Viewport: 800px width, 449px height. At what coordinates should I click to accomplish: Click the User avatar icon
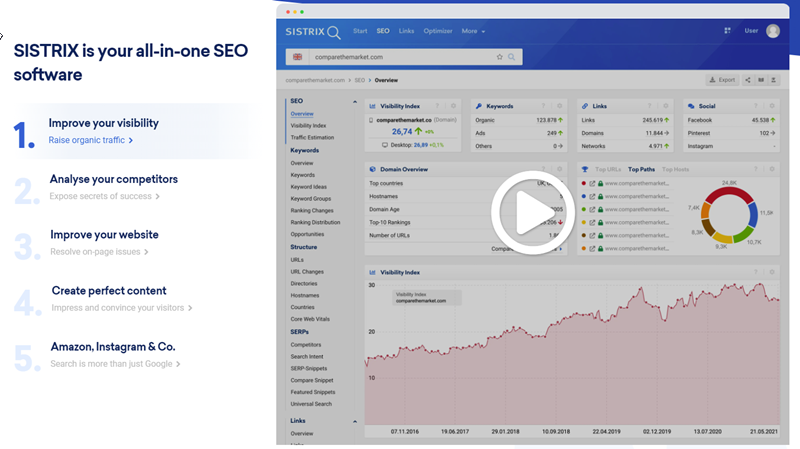tap(773, 31)
